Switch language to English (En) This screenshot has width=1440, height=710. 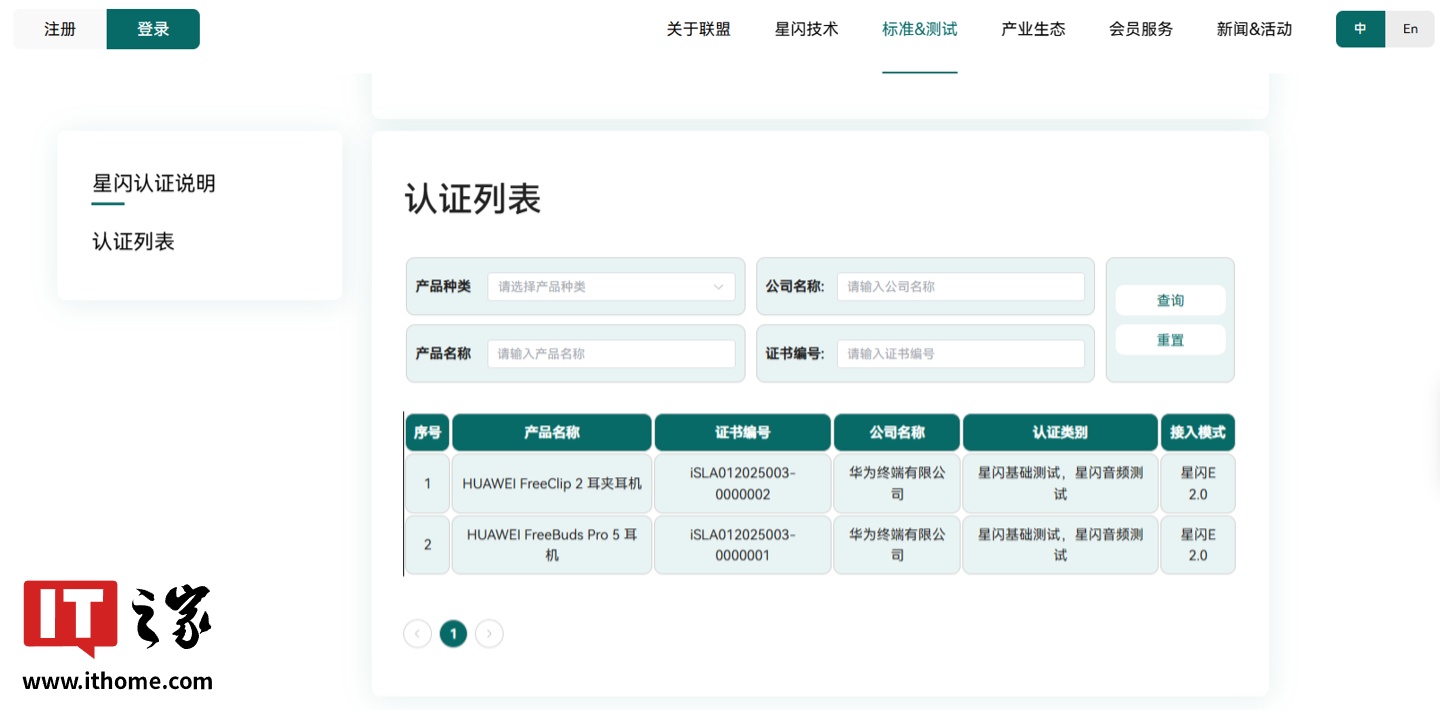point(1410,29)
